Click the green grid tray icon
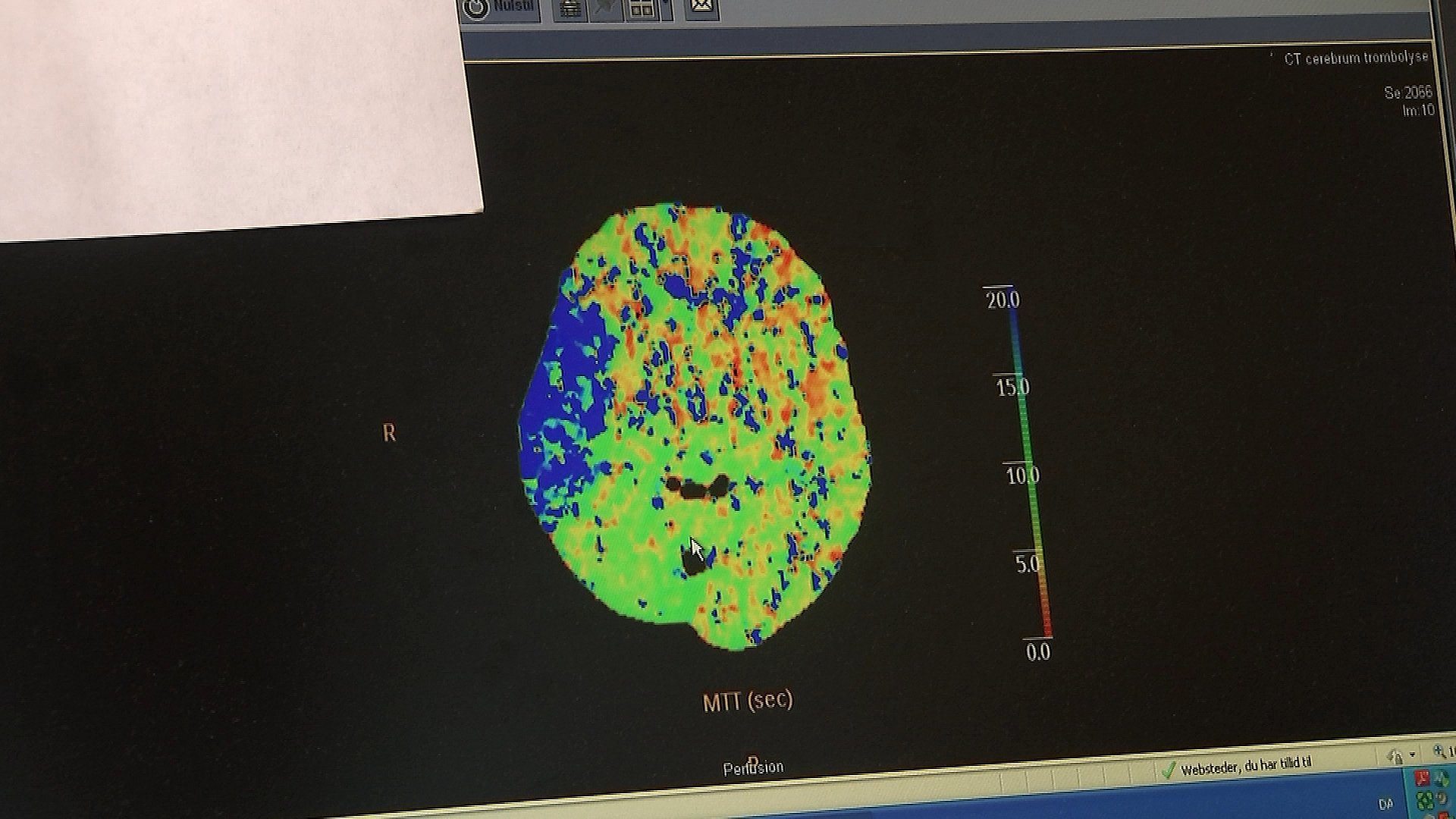 (x=1425, y=800)
